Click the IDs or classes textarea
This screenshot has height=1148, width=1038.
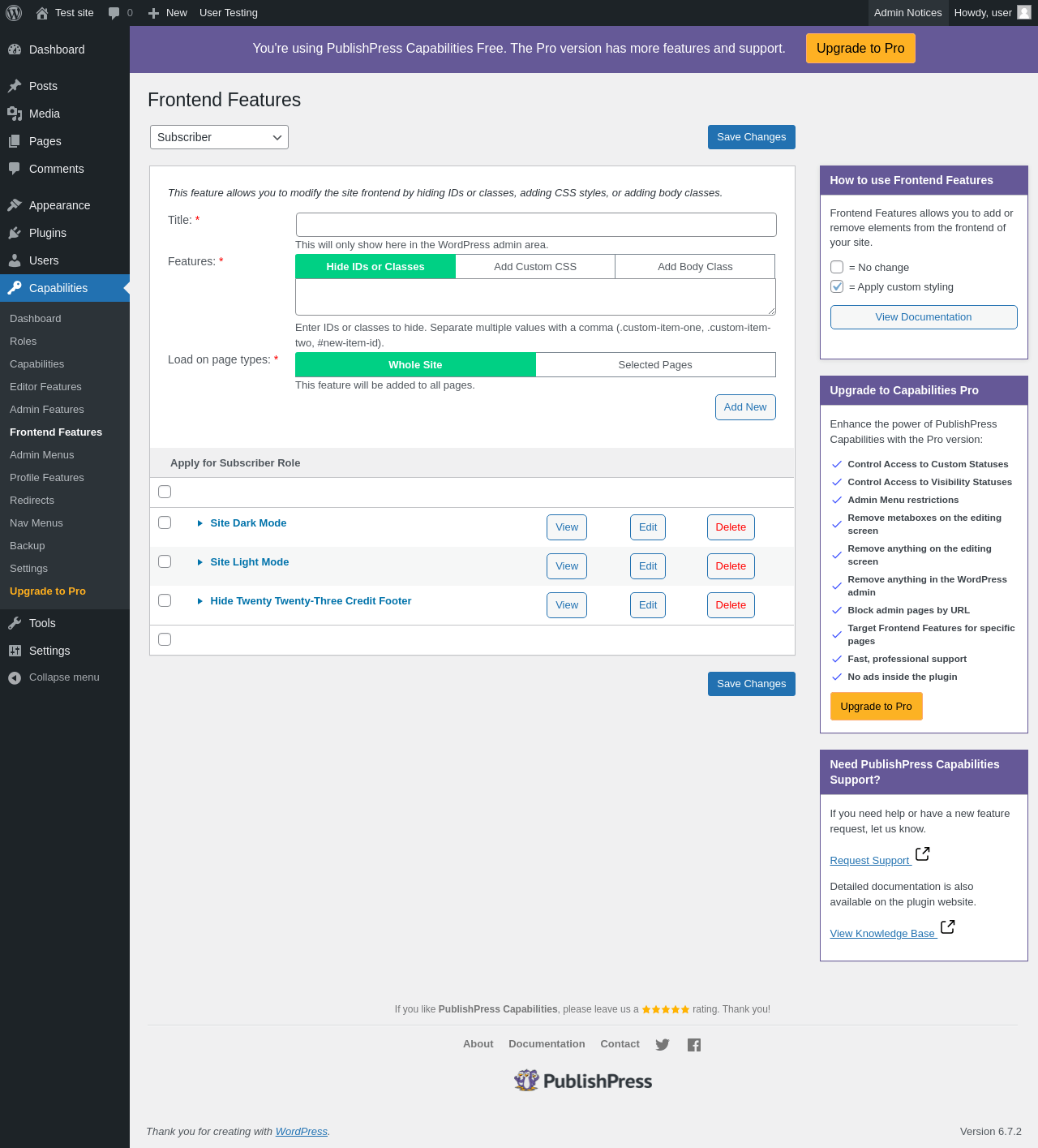click(535, 297)
